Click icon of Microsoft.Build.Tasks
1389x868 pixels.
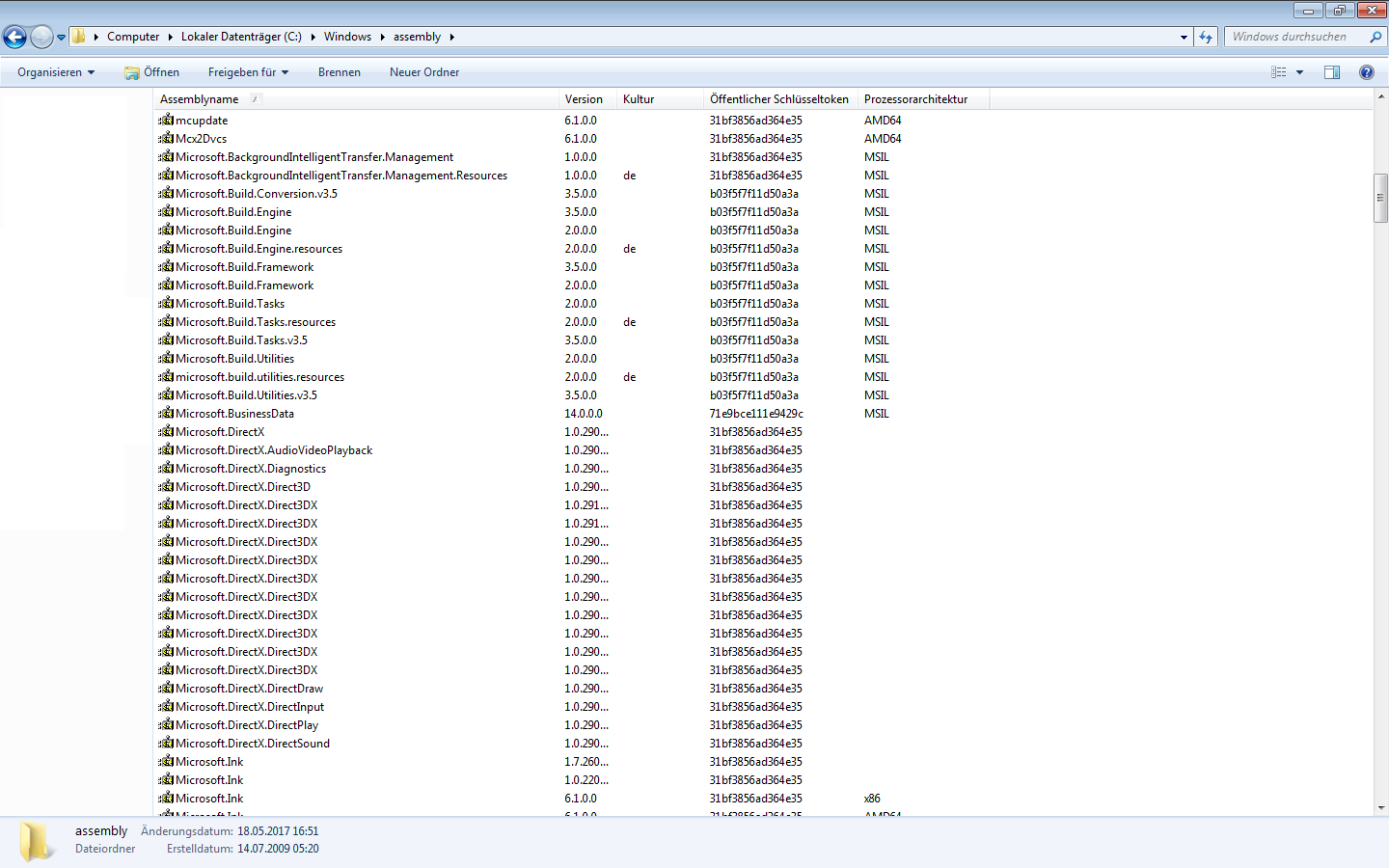coord(166,304)
